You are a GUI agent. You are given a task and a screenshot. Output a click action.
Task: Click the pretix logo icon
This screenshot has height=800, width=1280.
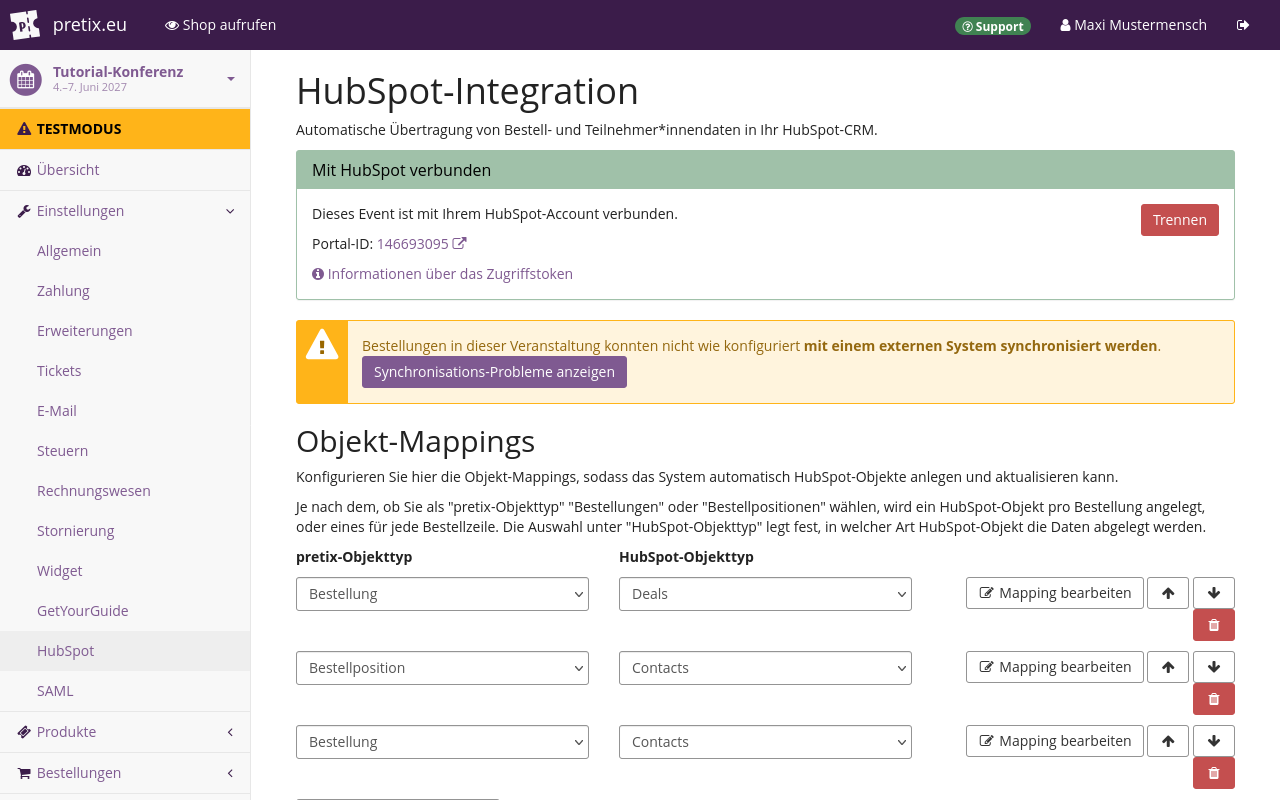[25, 25]
